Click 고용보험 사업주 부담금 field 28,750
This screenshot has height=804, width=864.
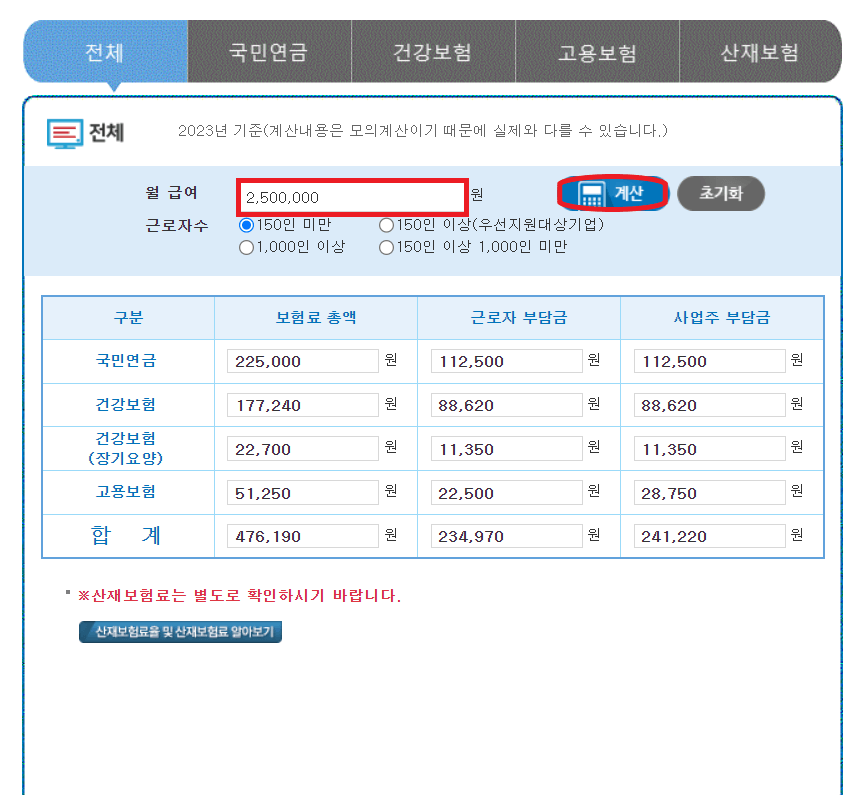[710, 493]
